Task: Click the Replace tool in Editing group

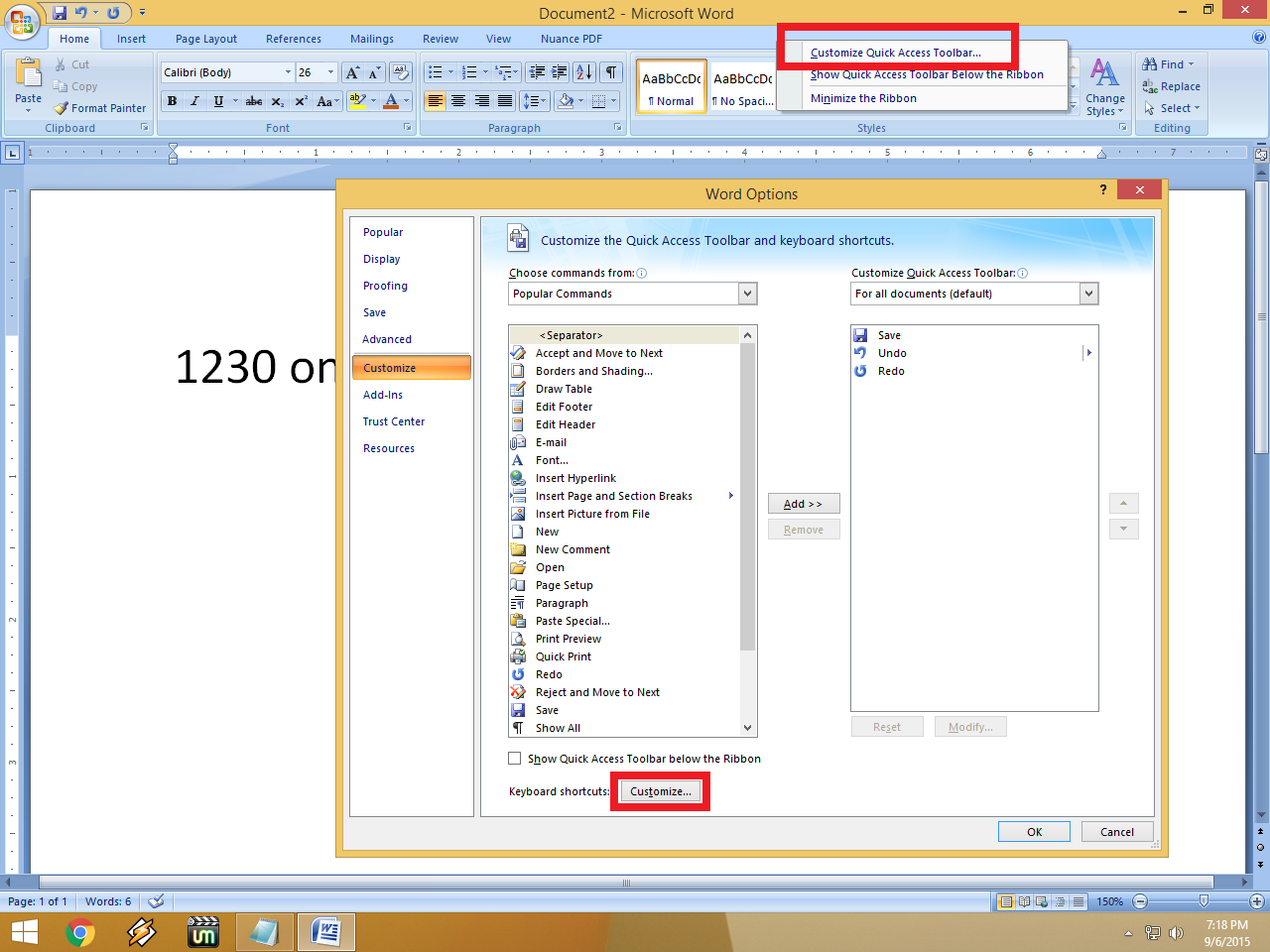Action: click(1171, 86)
